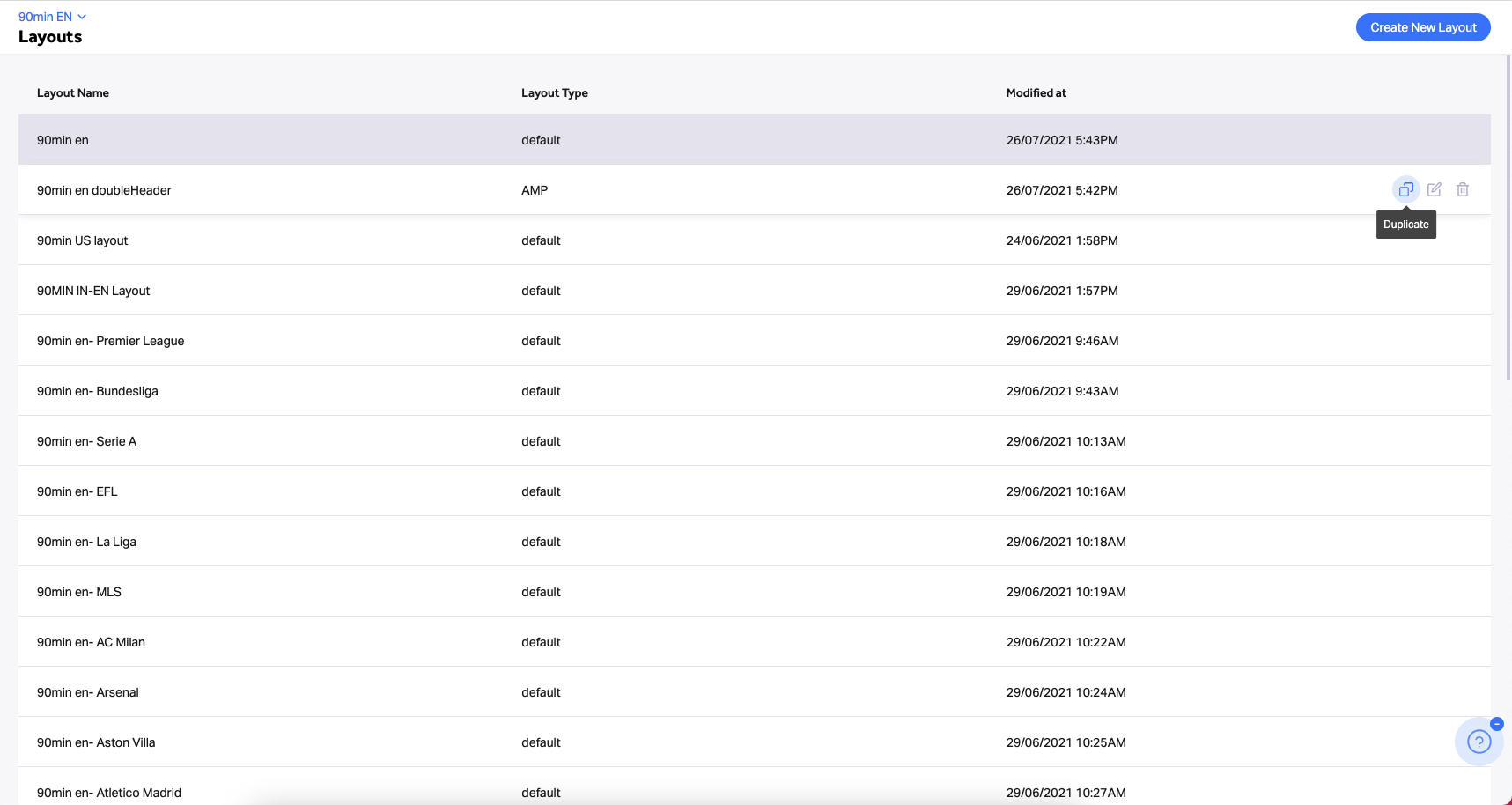
Task: Open 90min en- AC Milan layout
Action: pyautogui.click(x=755, y=642)
